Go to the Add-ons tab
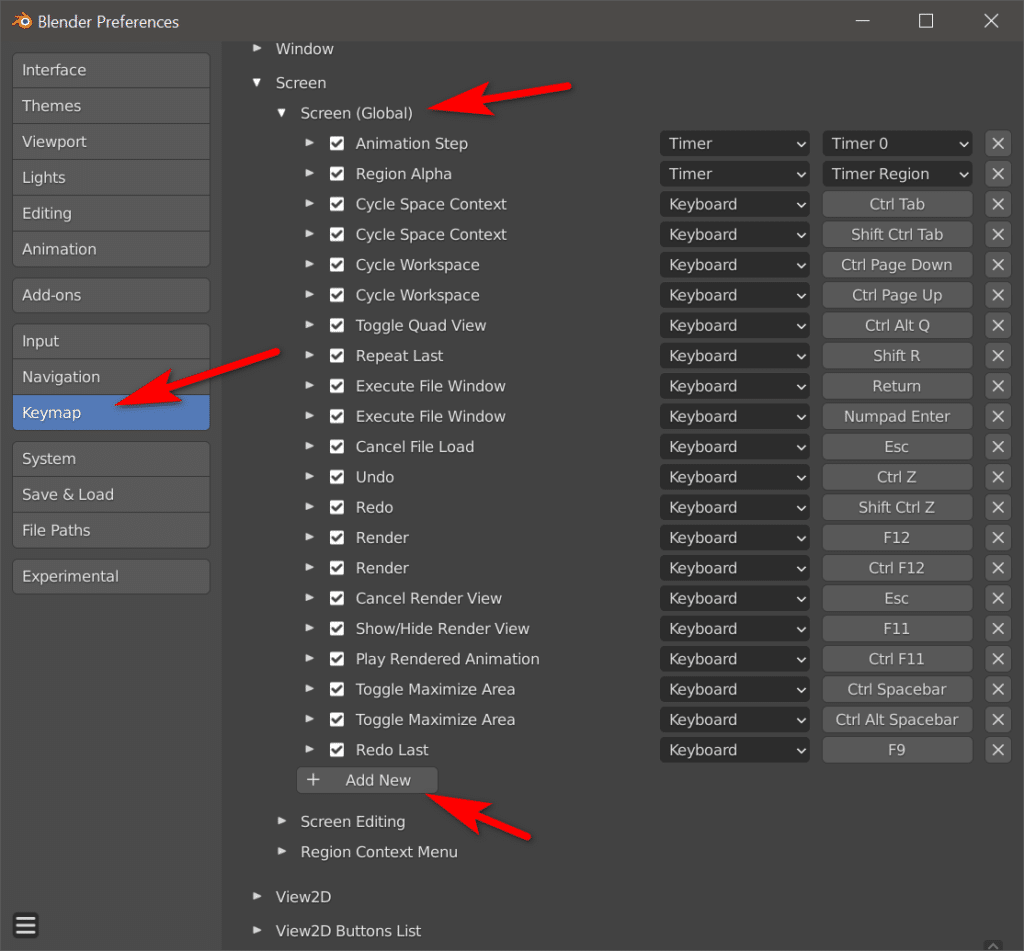 (x=111, y=295)
